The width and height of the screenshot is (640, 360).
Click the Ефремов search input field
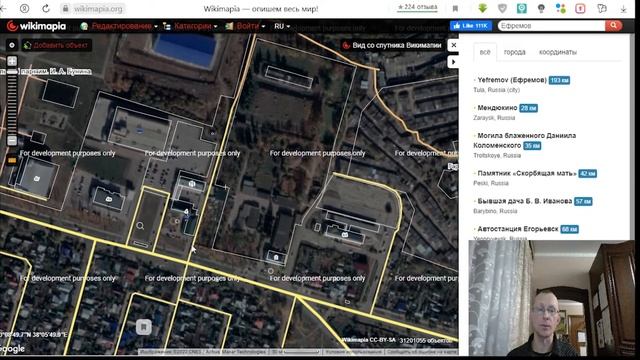[551, 26]
